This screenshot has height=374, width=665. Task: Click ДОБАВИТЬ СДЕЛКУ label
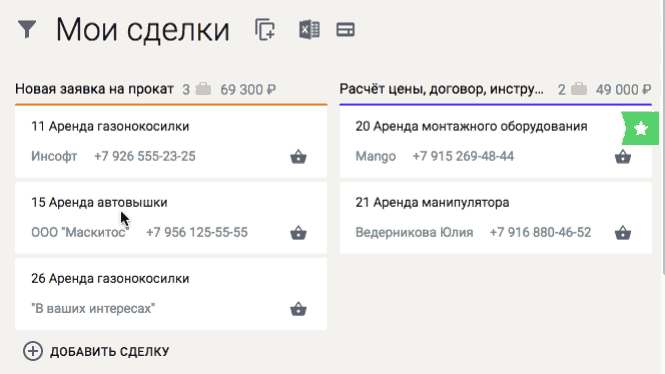tap(109, 352)
